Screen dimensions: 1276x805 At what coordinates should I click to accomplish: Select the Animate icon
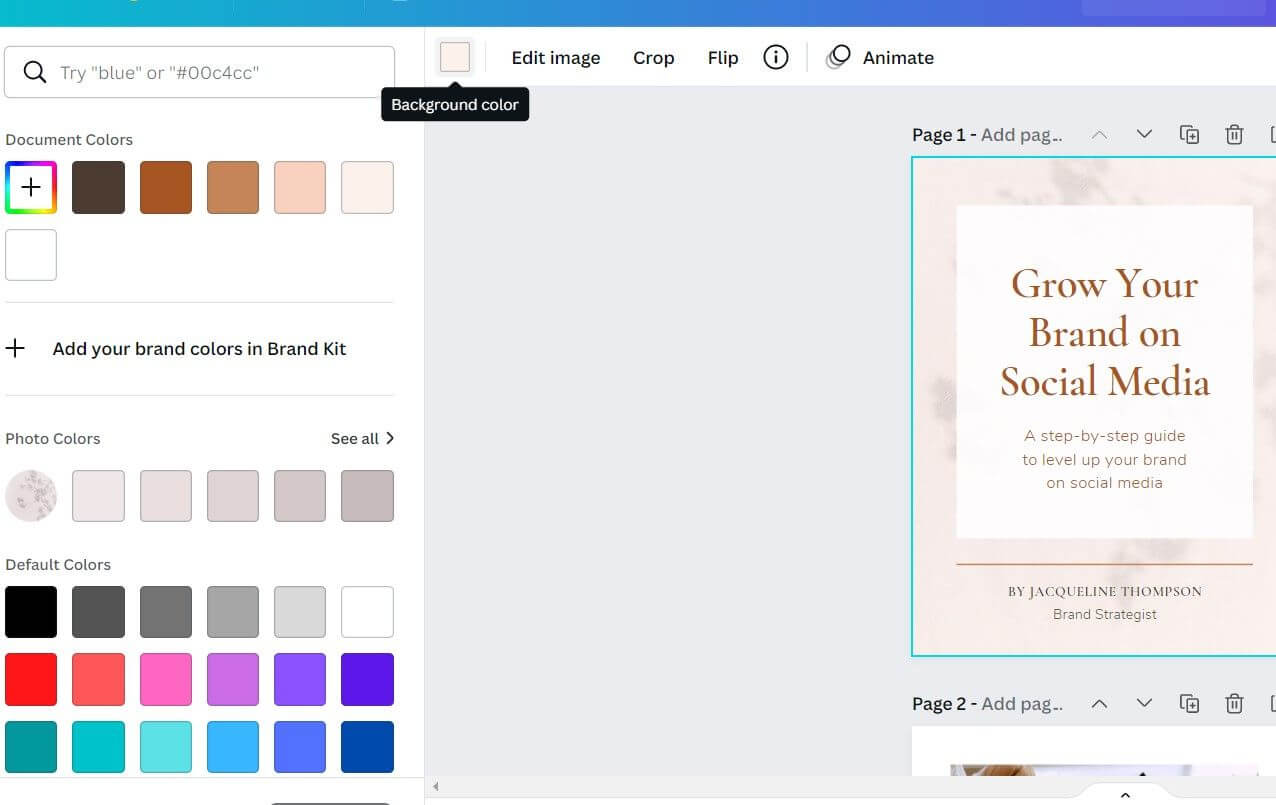(x=839, y=57)
